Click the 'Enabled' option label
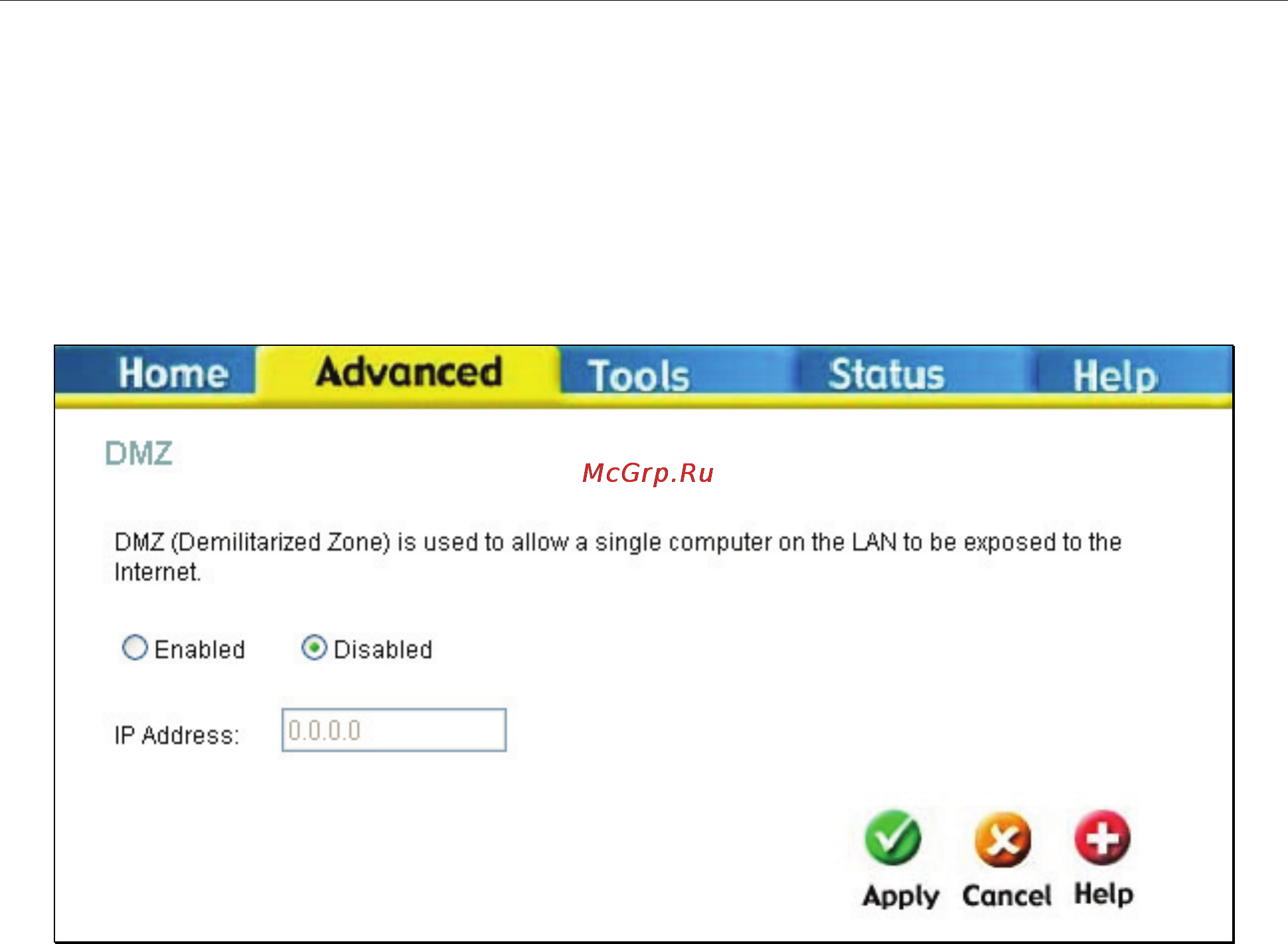1288x944 pixels. 200,649
